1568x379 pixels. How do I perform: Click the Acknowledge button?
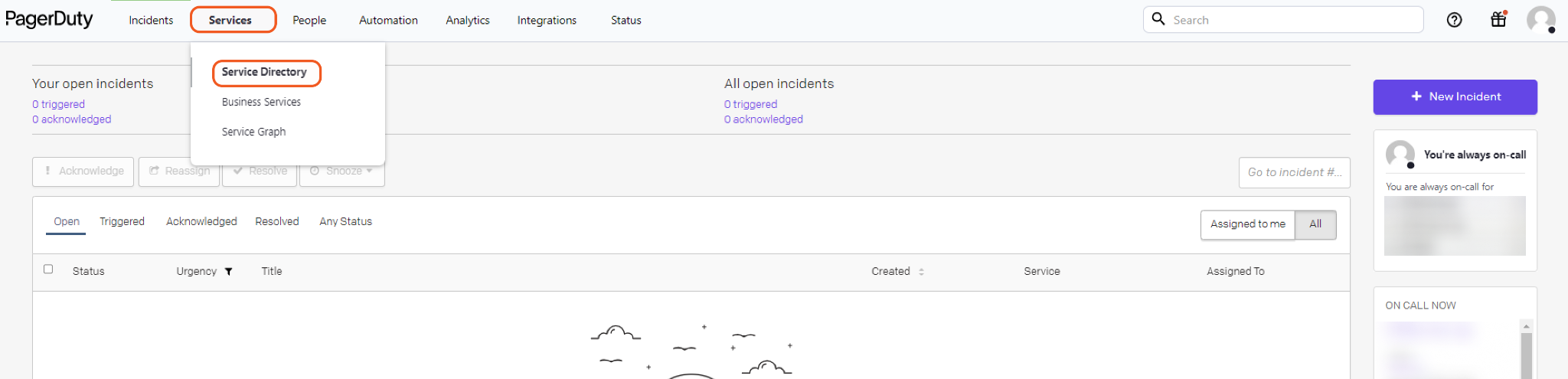tap(83, 172)
